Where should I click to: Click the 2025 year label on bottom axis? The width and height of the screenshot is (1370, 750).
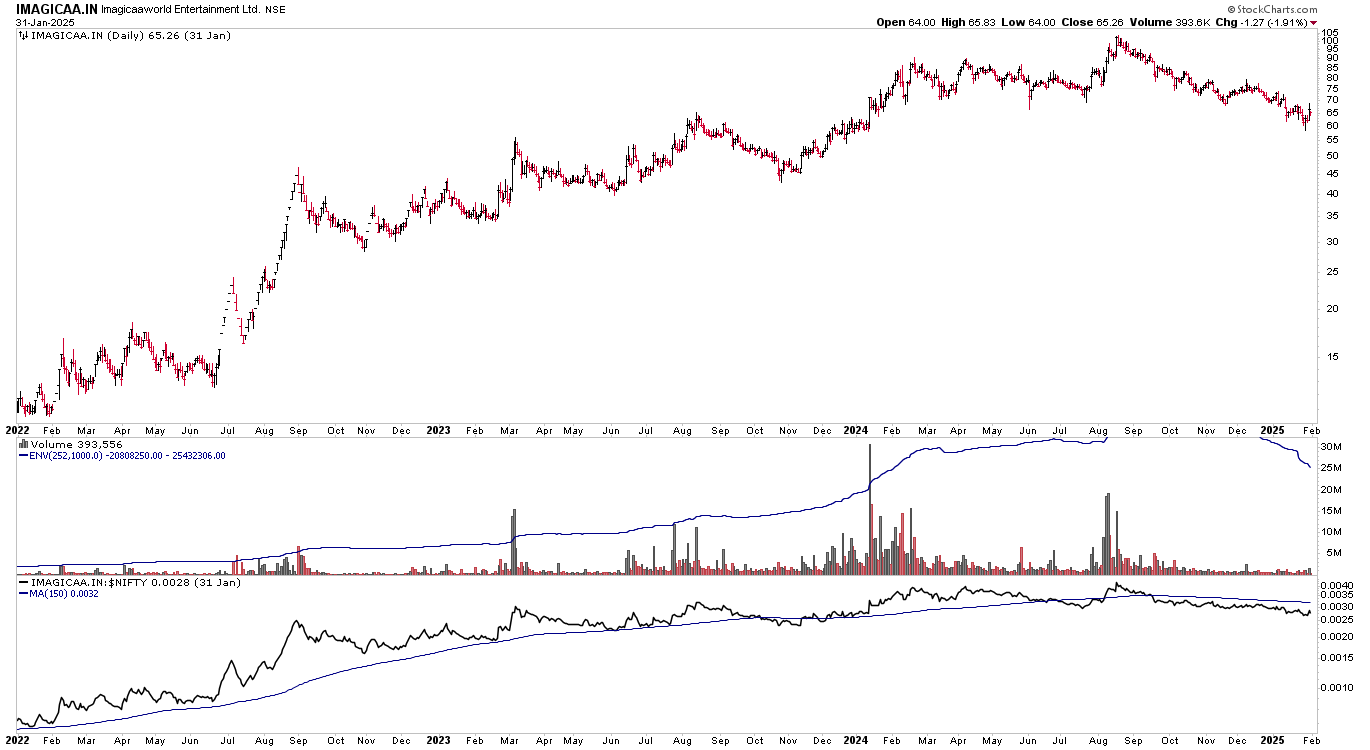[x=1272, y=741]
